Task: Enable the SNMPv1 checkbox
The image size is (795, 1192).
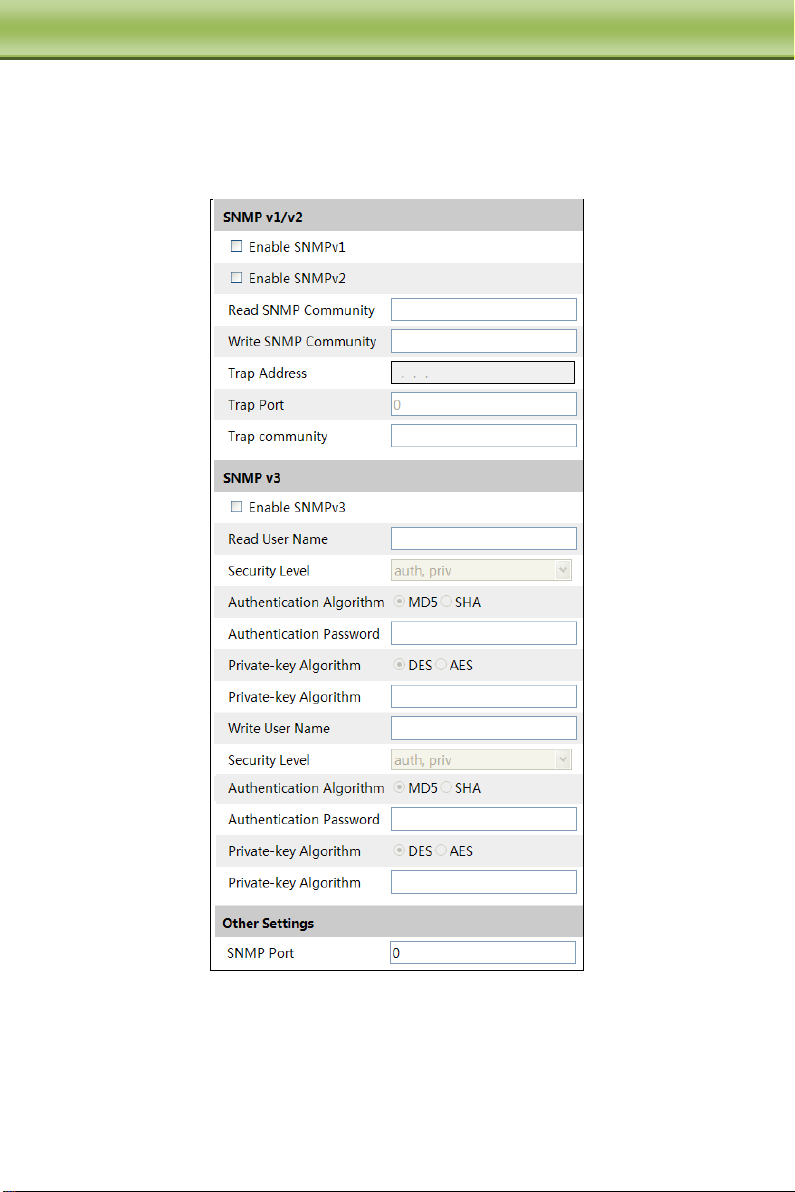Action: point(237,246)
